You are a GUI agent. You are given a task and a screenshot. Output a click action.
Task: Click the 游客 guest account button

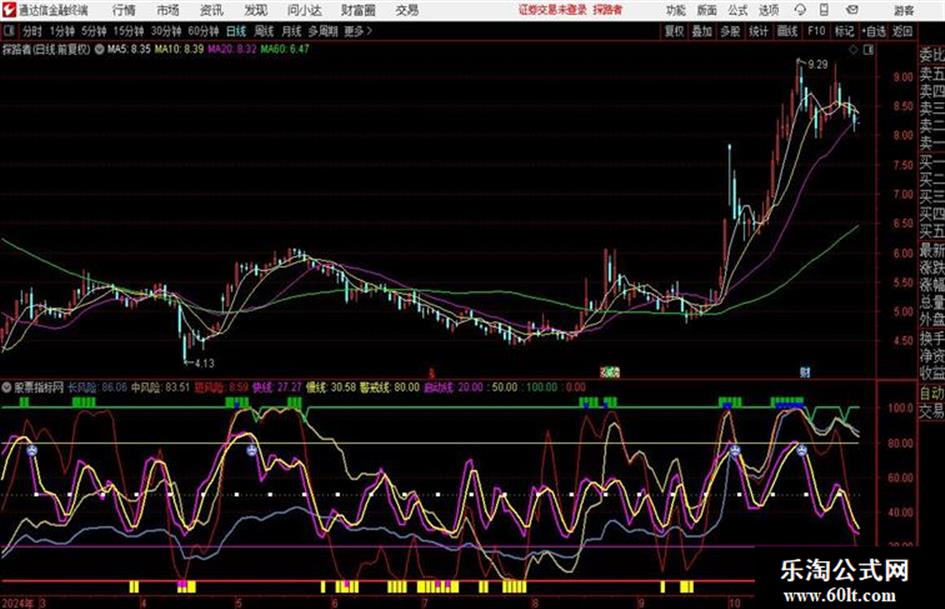pos(903,10)
